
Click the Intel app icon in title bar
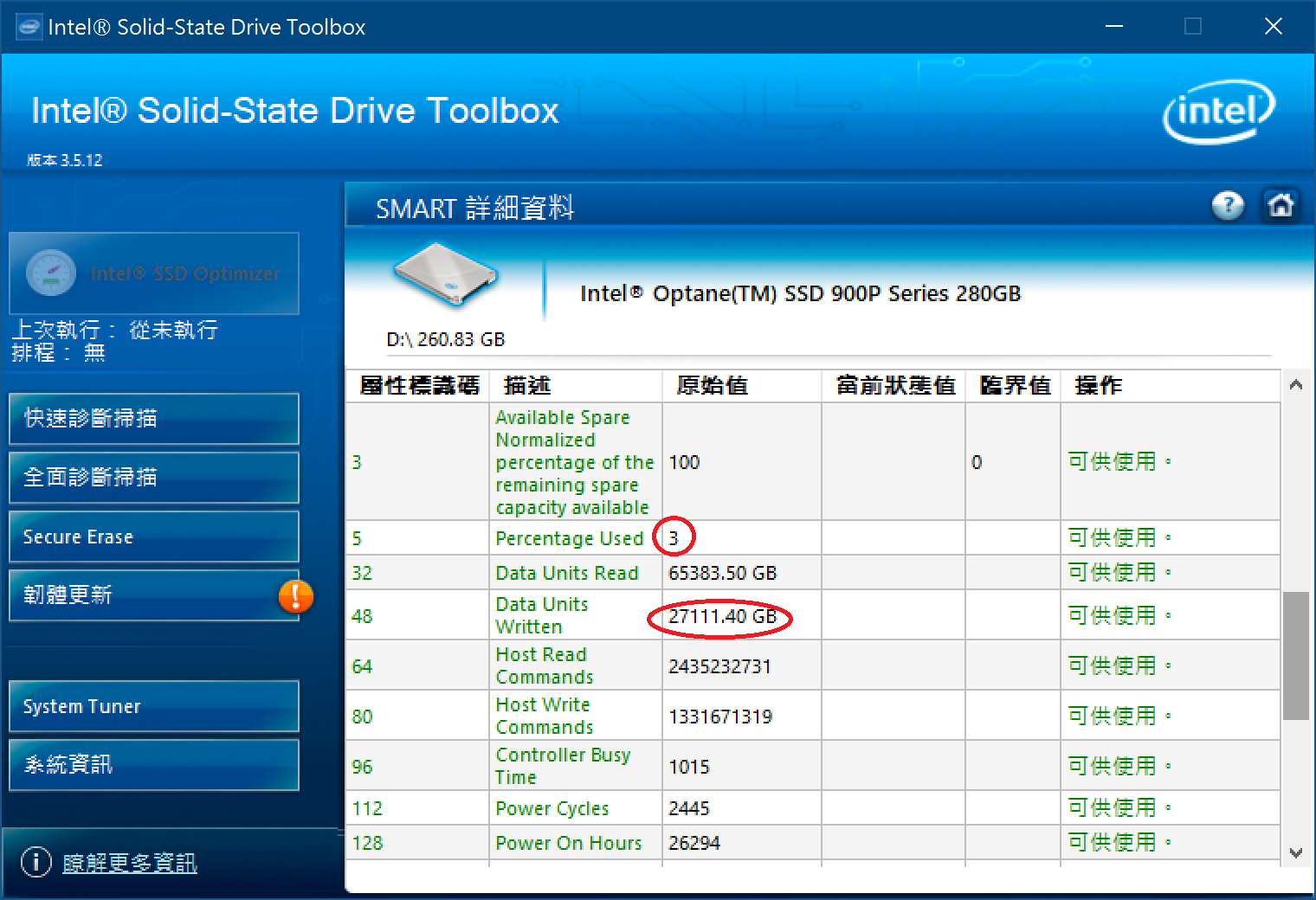(x=29, y=27)
